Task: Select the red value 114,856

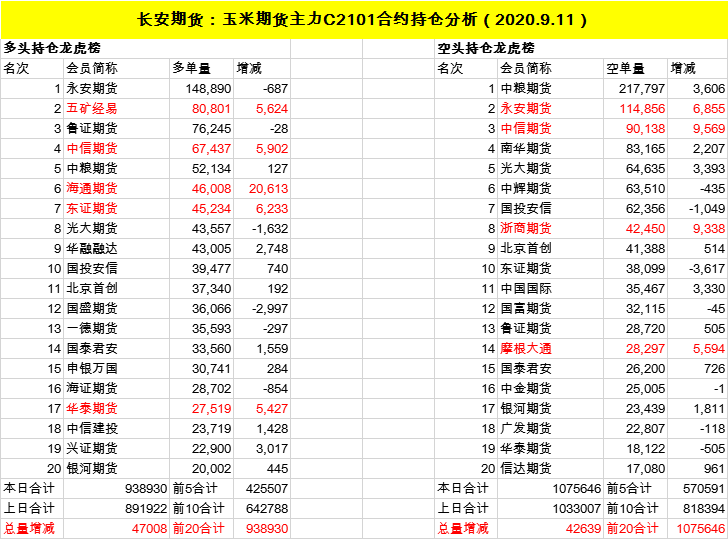Action: pyautogui.click(x=636, y=108)
